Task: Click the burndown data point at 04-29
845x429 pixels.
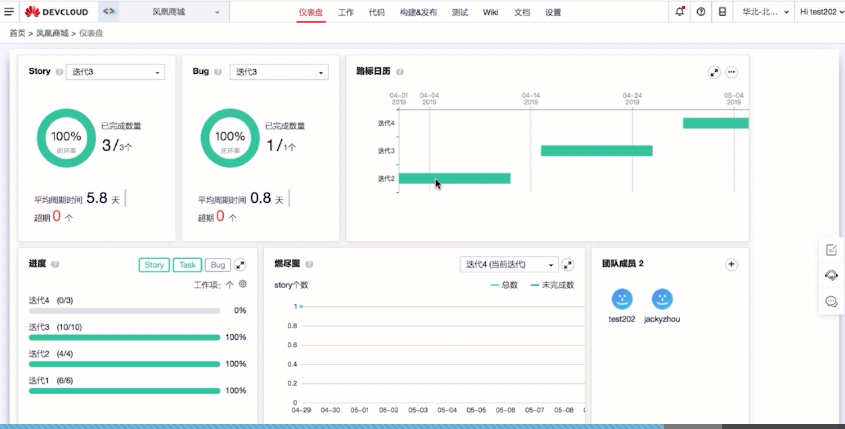Action: coord(301,306)
